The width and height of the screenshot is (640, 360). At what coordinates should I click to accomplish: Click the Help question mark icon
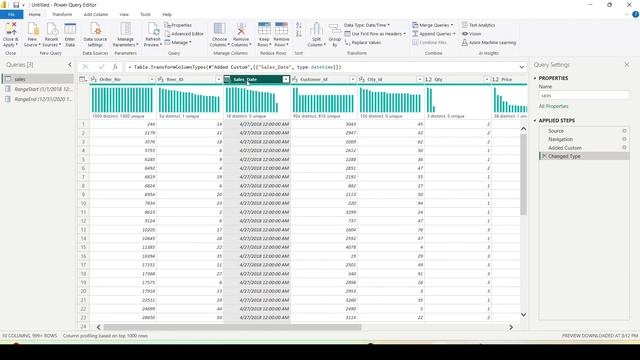[636, 14]
